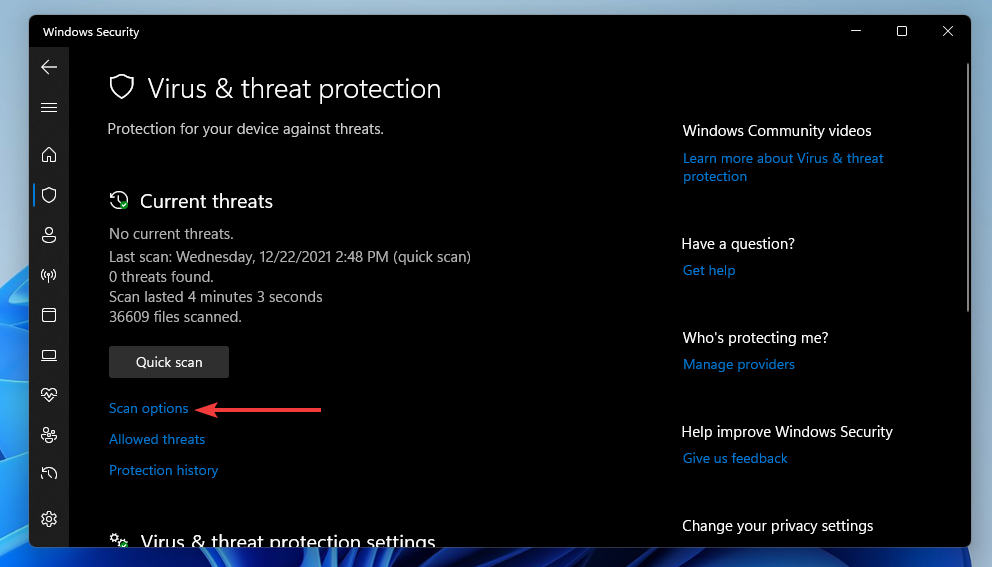Open the Protection history link
Screen dimensions: 992x567
click(x=163, y=470)
